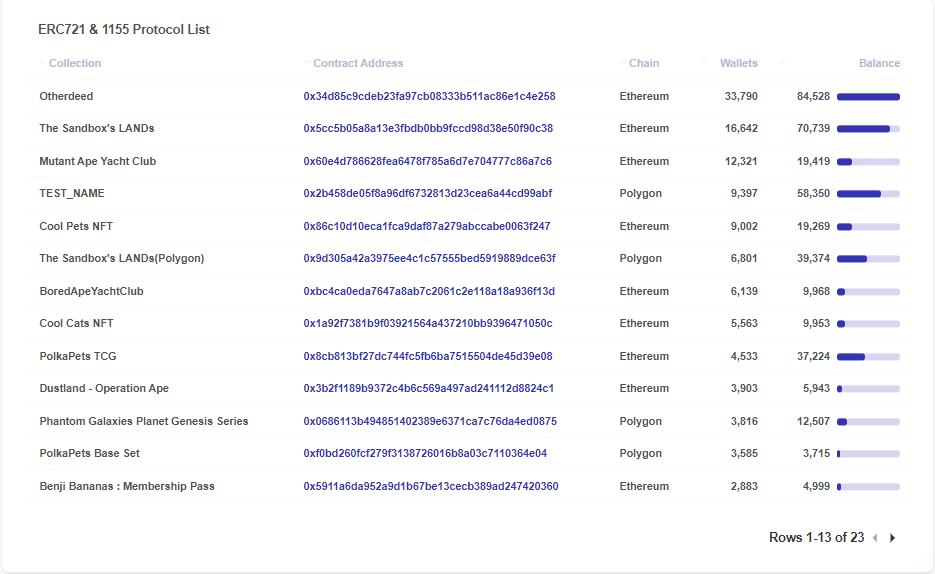This screenshot has height=574, width=935.
Task: Click PolkaPets TCG balance progress bar
Action: (868, 356)
